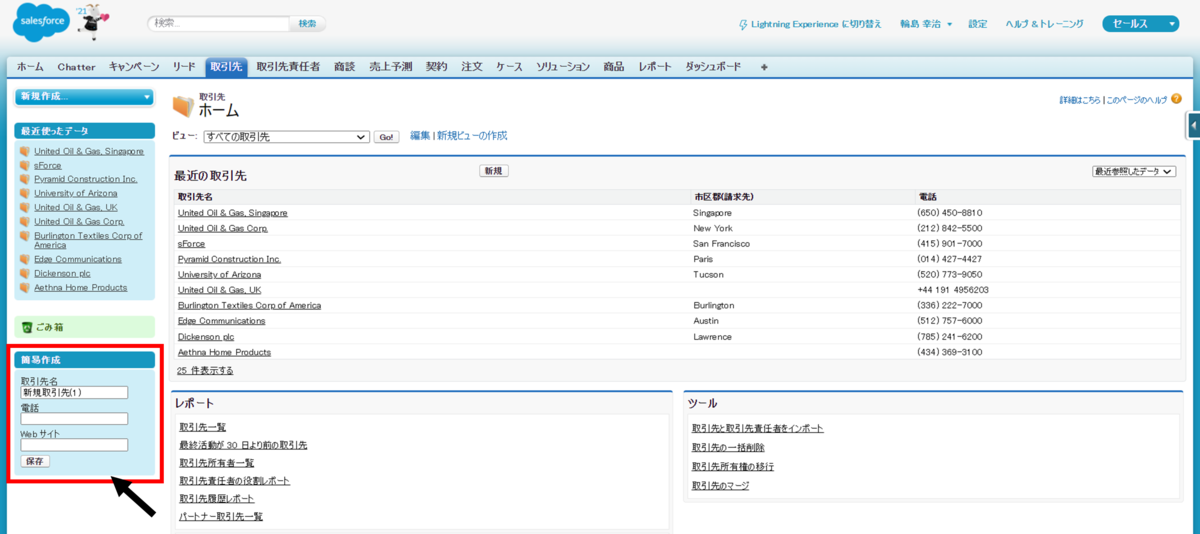Image resolution: width=1200 pixels, height=534 pixels.
Task: Open the 取引先一覧 report link
Action: [203, 427]
